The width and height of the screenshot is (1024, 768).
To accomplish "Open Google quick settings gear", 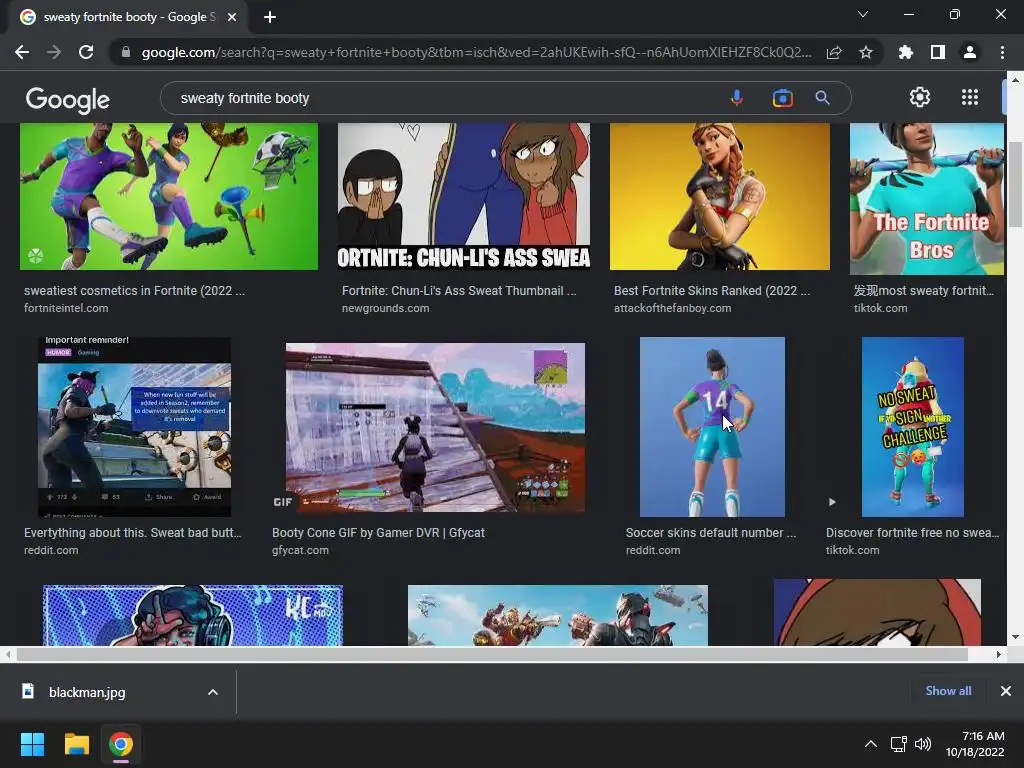I will click(x=920, y=97).
